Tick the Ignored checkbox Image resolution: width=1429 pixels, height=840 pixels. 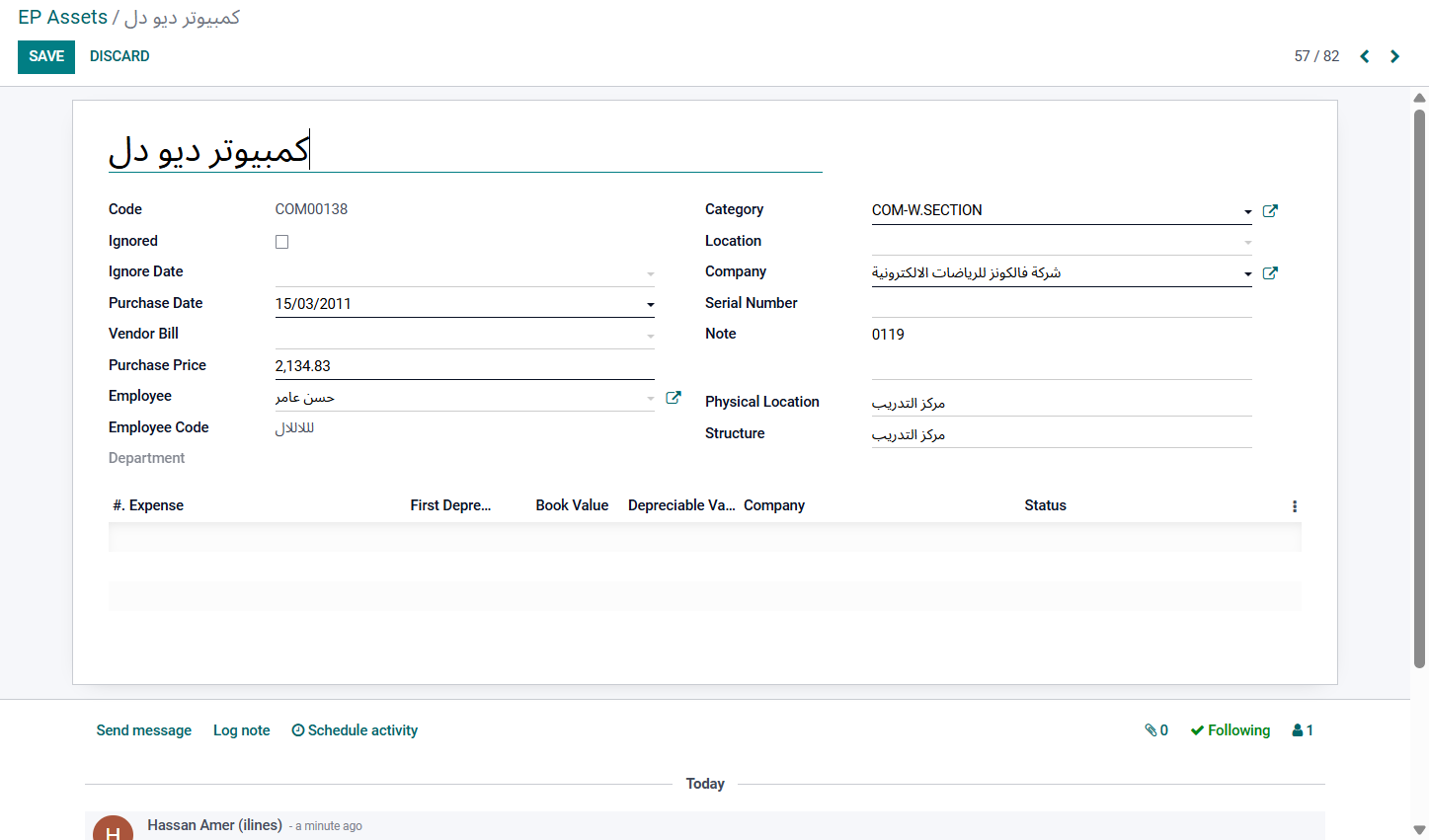tap(281, 242)
